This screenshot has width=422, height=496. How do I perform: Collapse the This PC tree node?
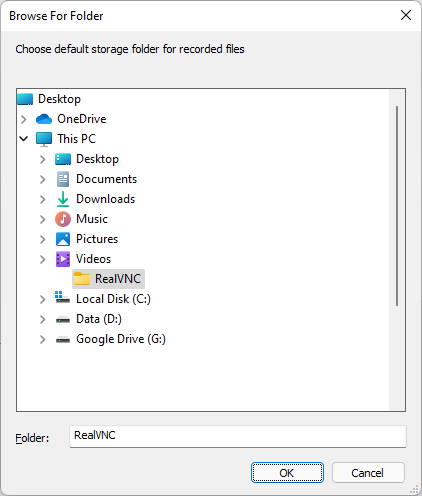pos(23,139)
